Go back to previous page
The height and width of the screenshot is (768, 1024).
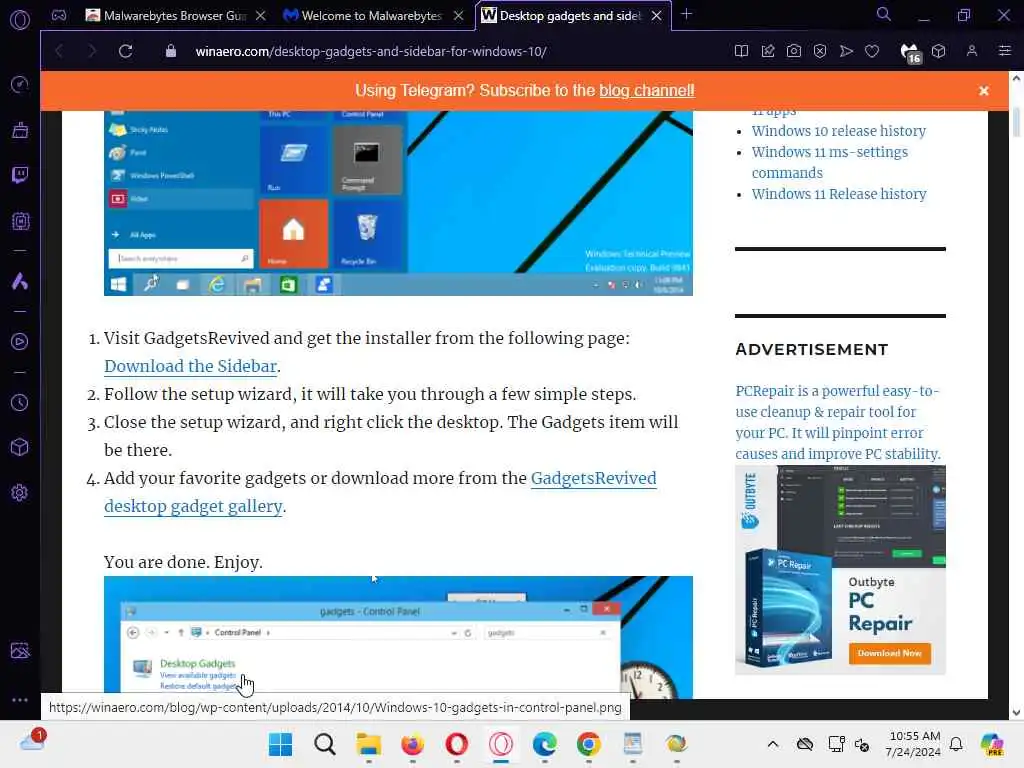[59, 51]
